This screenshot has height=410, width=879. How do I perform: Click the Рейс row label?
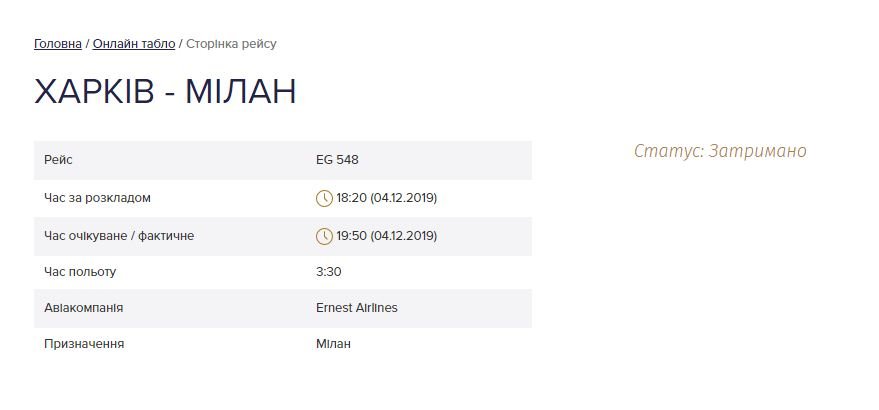59,160
